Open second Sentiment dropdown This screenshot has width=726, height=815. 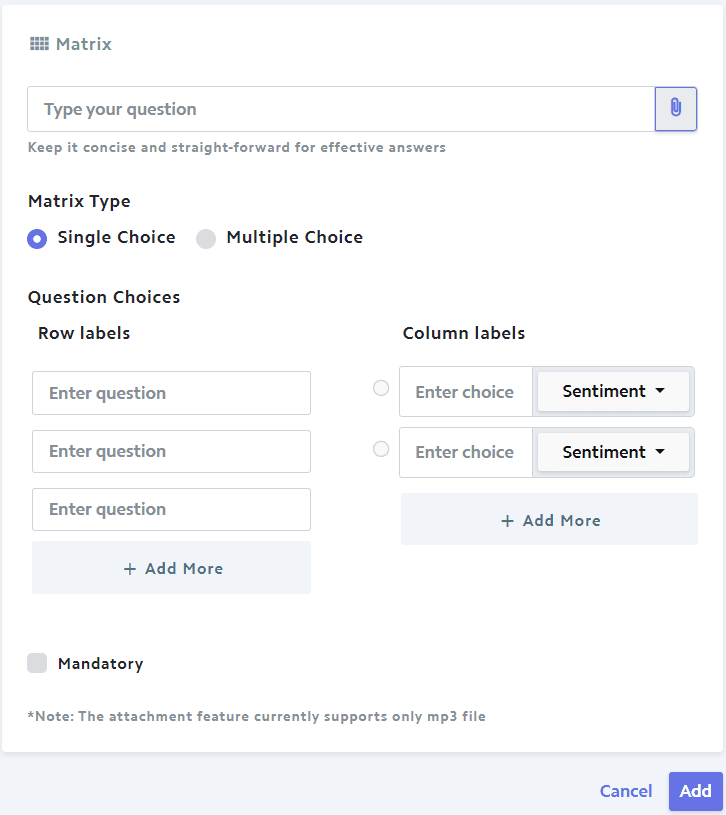[613, 452]
